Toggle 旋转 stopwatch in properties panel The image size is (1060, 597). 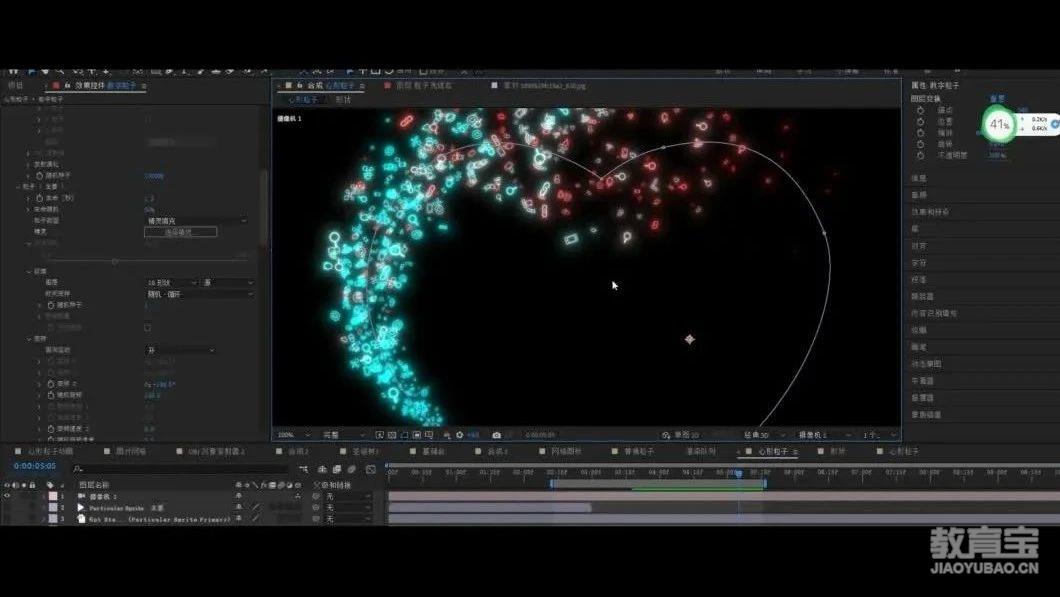pyautogui.click(x=920, y=144)
